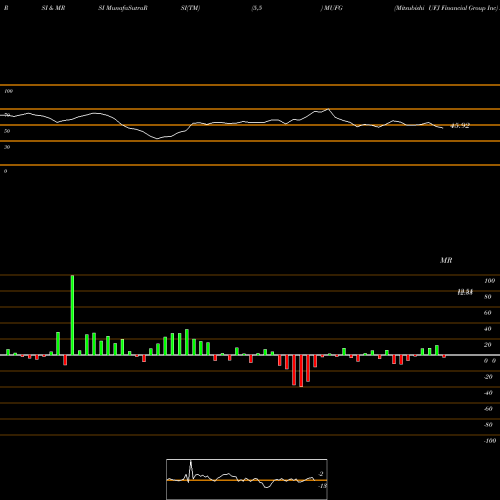Click the 'SI MunafaSutraR' header text
The image size is (500, 500).
click(123, 8)
